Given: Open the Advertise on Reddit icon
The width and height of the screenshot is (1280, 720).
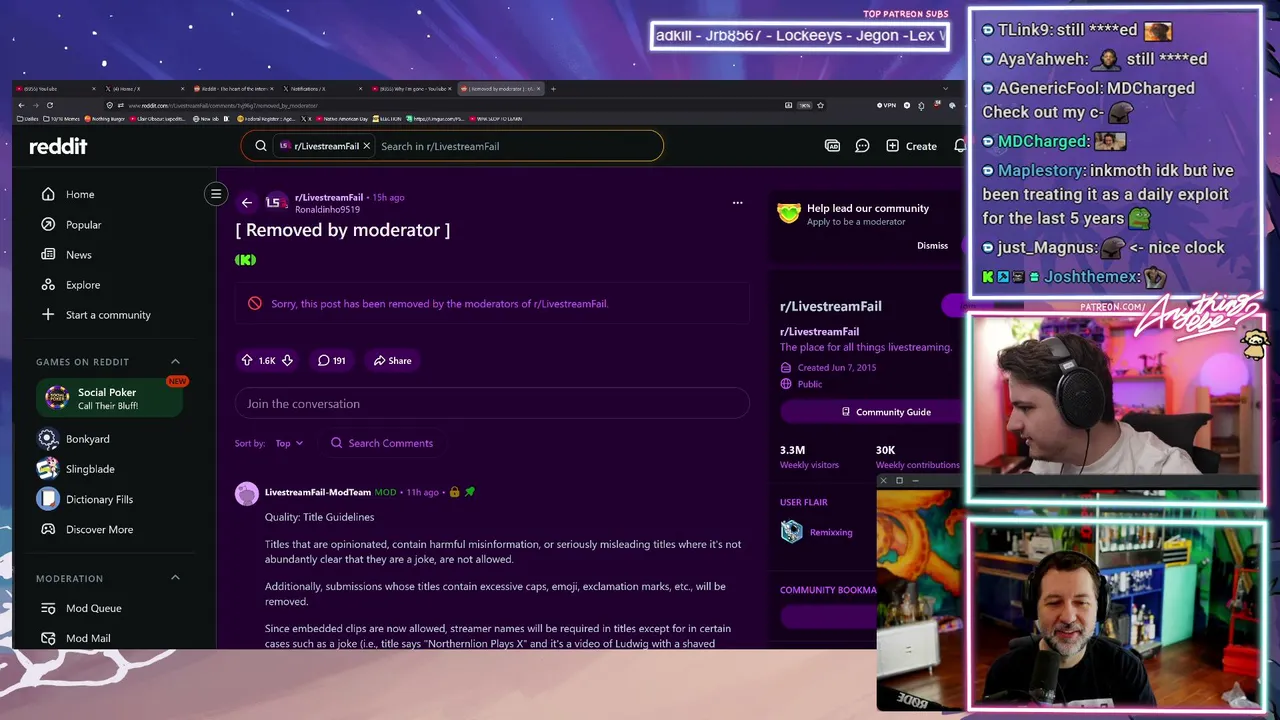Looking at the screenshot, I should [x=832, y=146].
